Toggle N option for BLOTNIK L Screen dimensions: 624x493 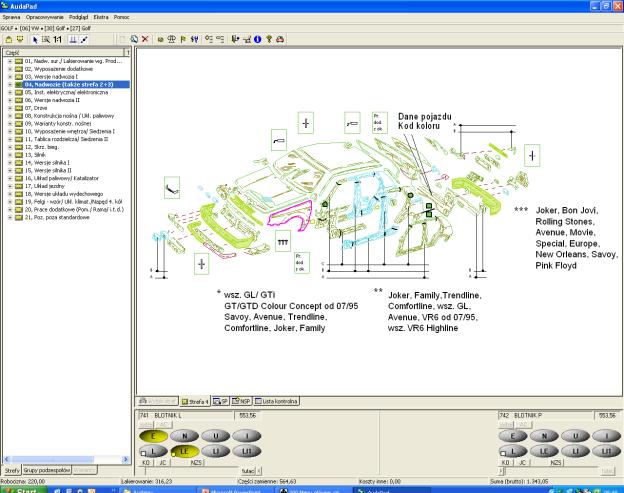pyautogui.click(x=184, y=436)
